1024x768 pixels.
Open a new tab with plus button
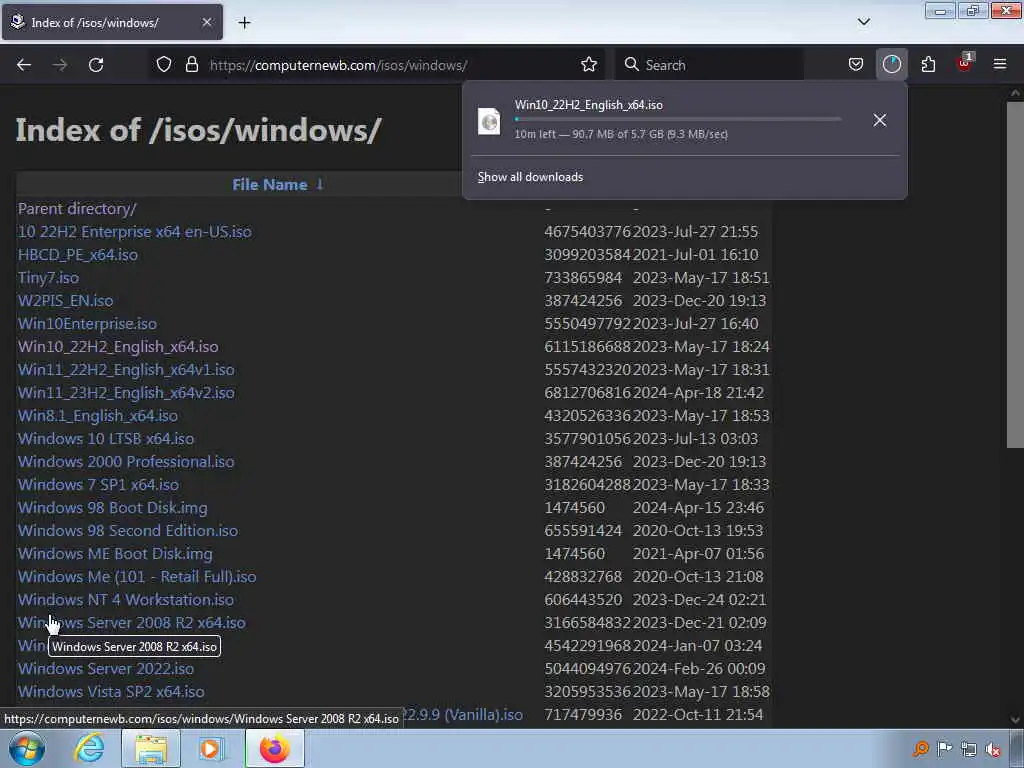(244, 23)
